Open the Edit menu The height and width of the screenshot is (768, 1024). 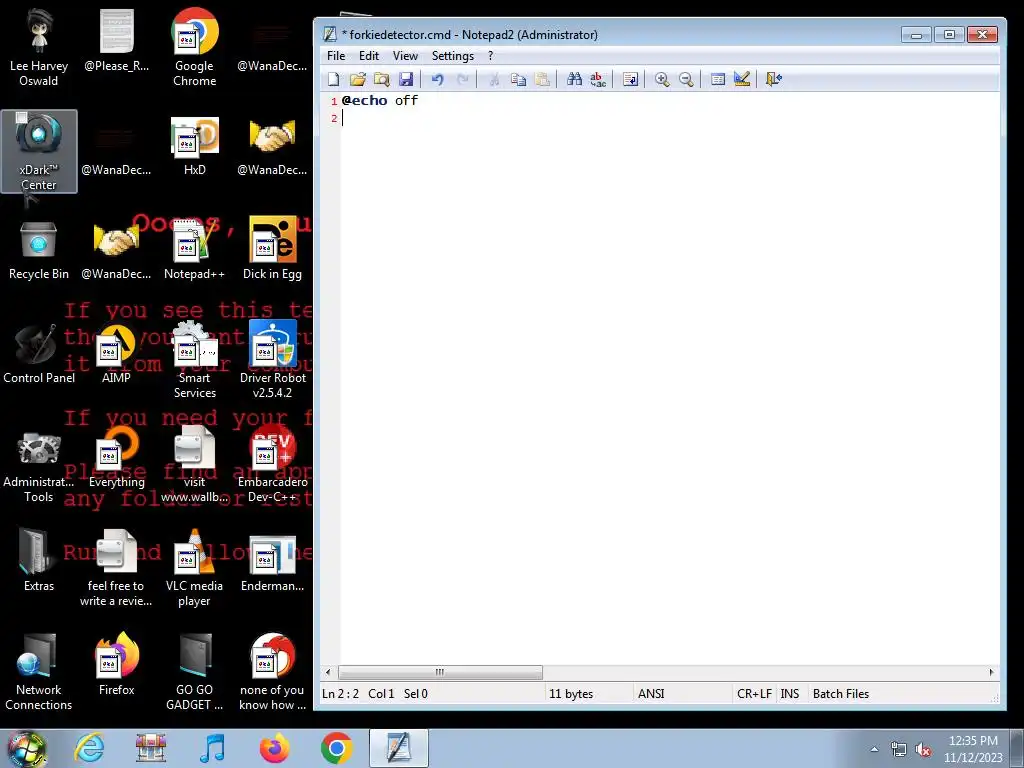pyautogui.click(x=369, y=56)
